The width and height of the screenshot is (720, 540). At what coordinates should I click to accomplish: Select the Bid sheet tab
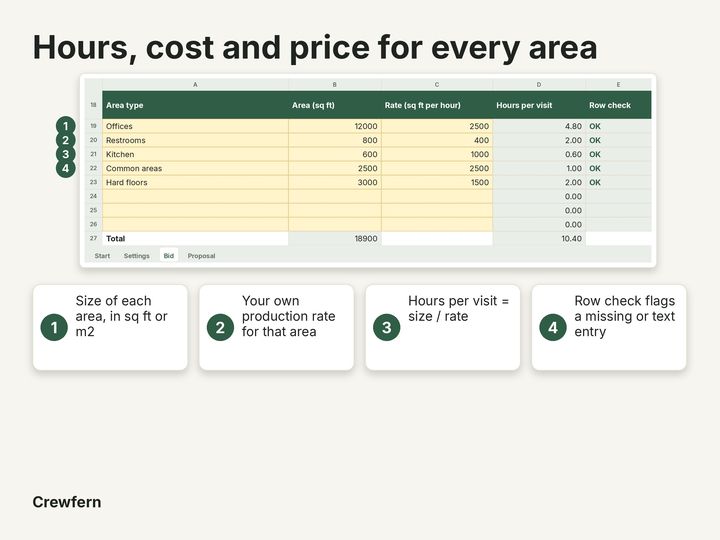pos(169,256)
